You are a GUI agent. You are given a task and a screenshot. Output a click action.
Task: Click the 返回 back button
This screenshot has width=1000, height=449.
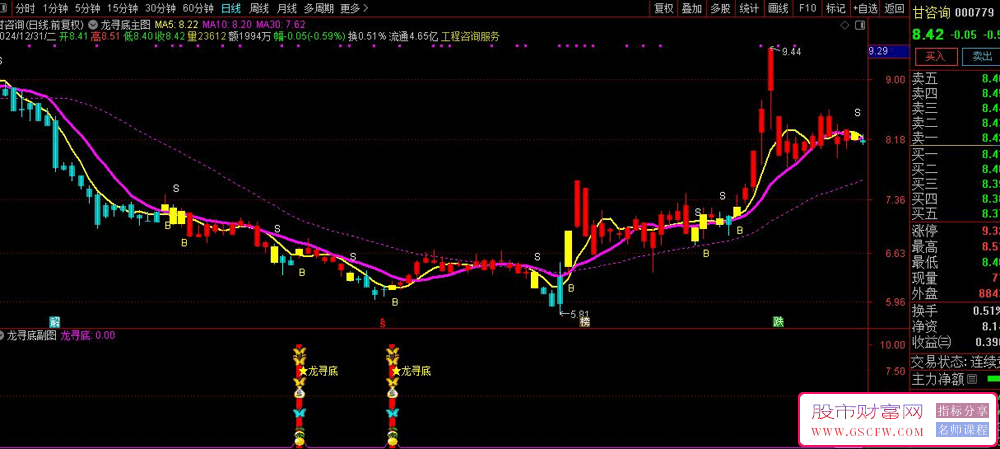(894, 8)
